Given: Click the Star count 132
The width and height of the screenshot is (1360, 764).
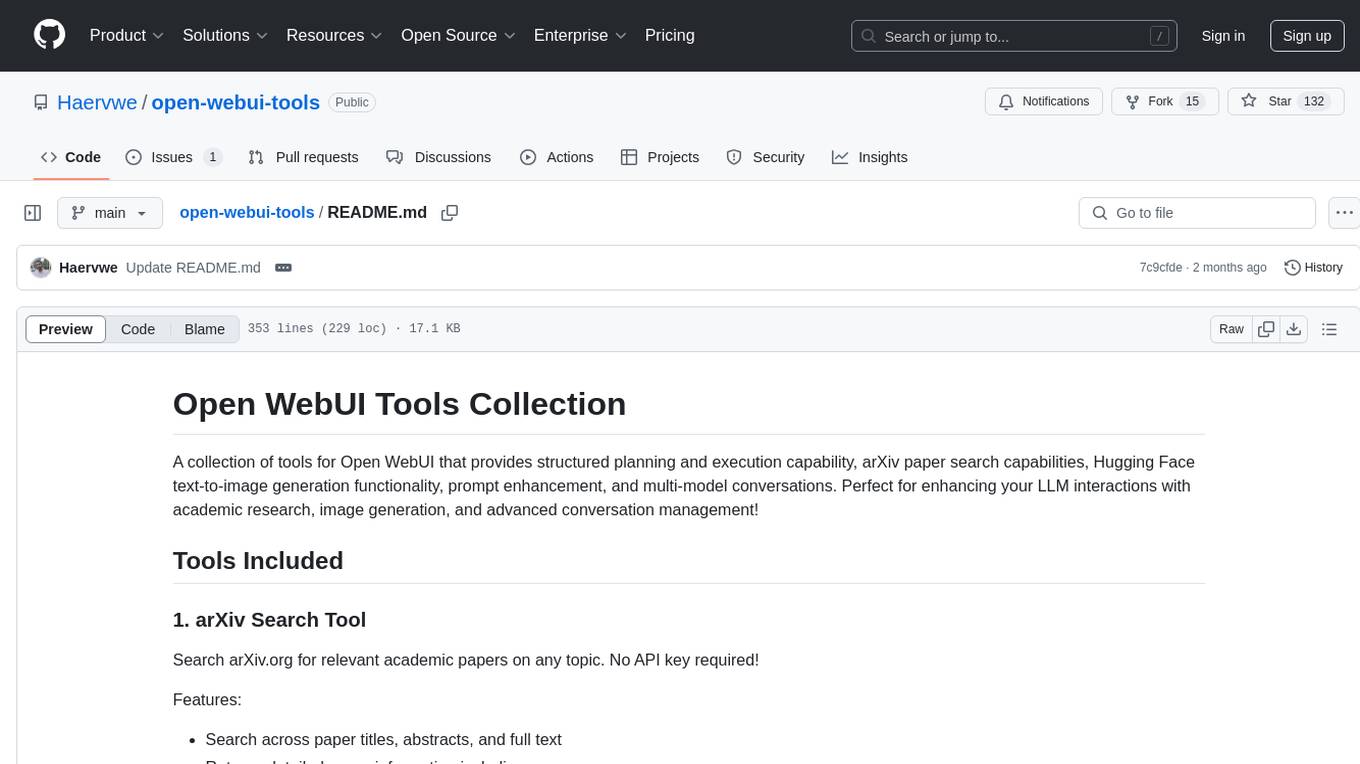Looking at the screenshot, I should [x=1314, y=102].
